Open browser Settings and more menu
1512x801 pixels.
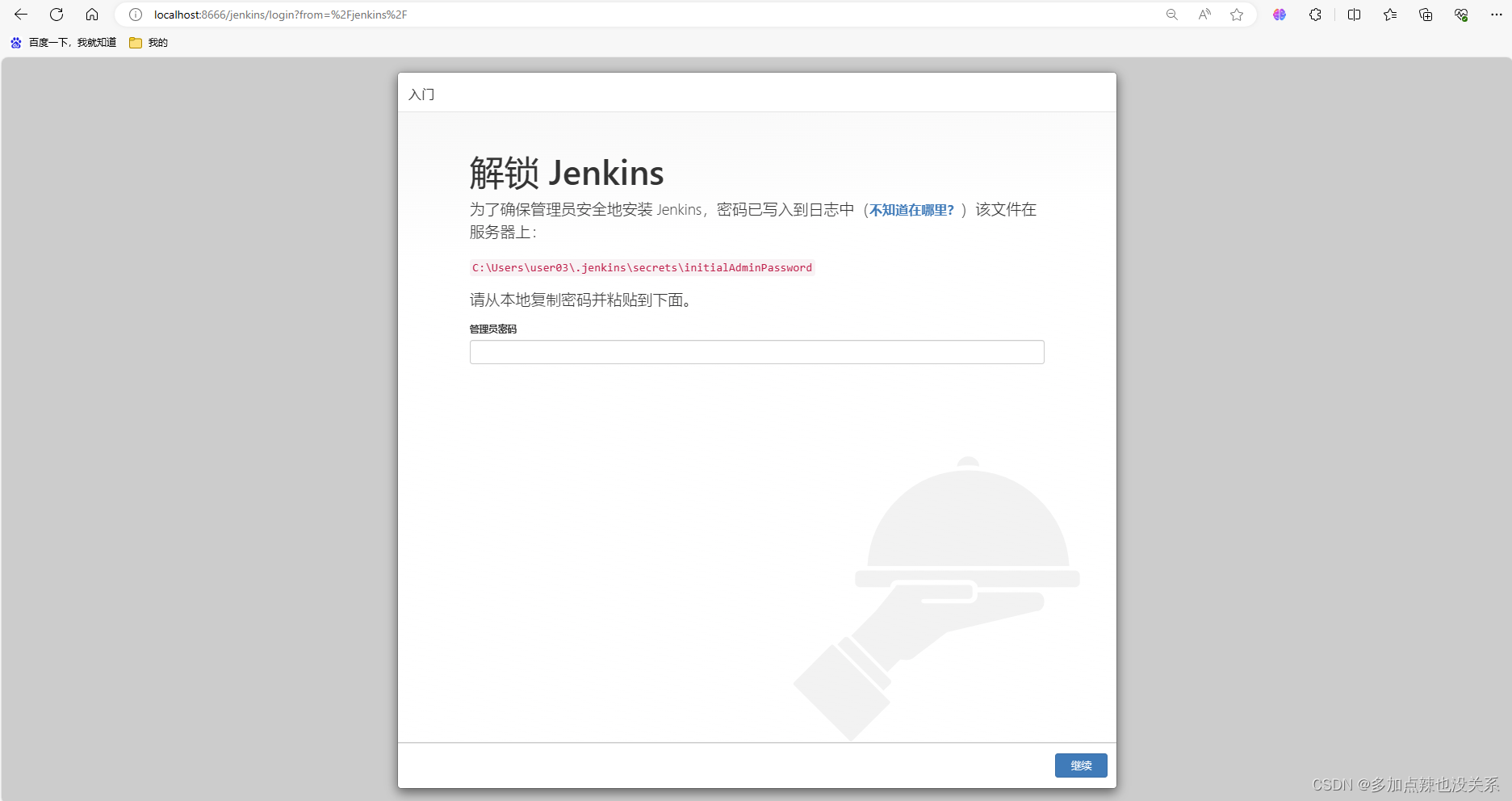pyautogui.click(x=1496, y=15)
